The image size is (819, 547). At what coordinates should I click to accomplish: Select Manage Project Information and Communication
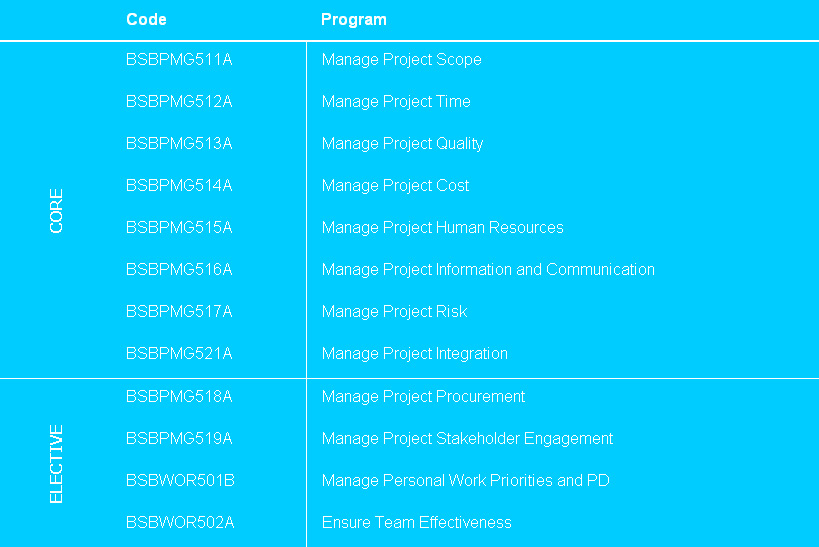488,270
